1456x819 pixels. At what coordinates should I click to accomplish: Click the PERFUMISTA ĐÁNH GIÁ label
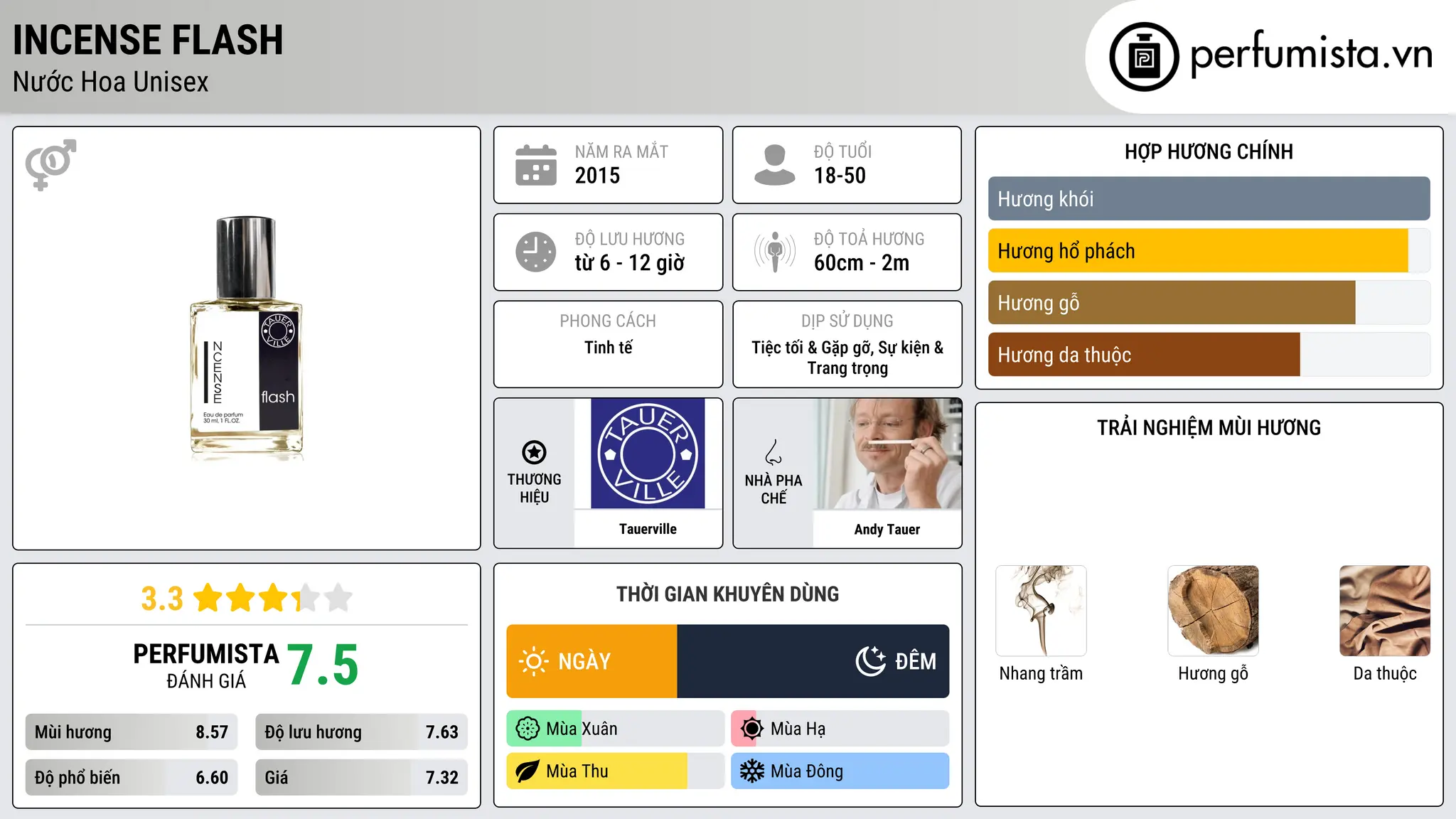point(206,665)
